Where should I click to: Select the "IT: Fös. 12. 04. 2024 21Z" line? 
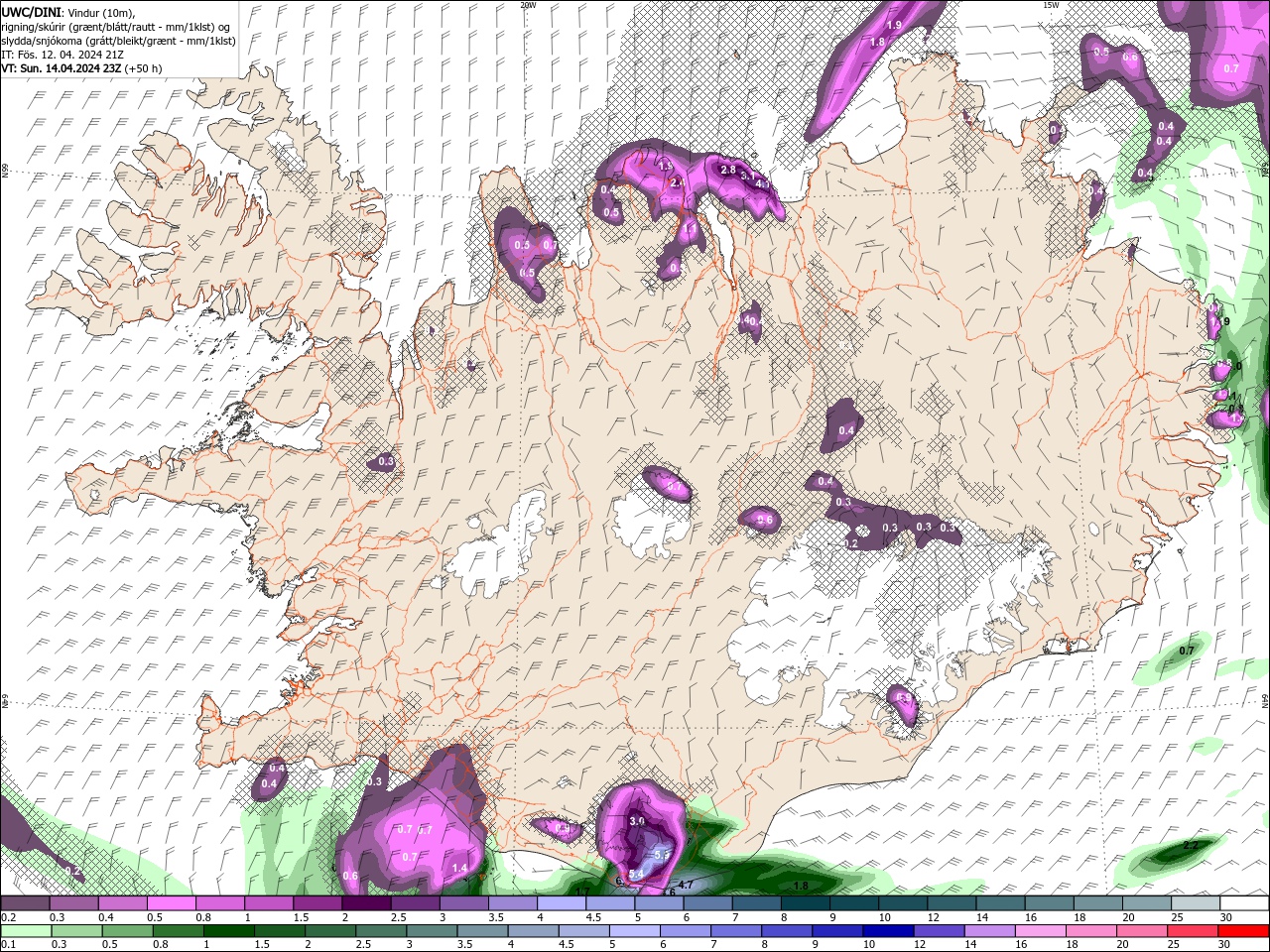(63, 55)
